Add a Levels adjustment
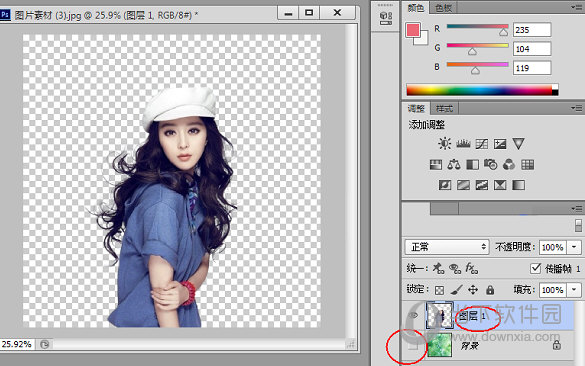The width and height of the screenshot is (585, 366). [463, 144]
